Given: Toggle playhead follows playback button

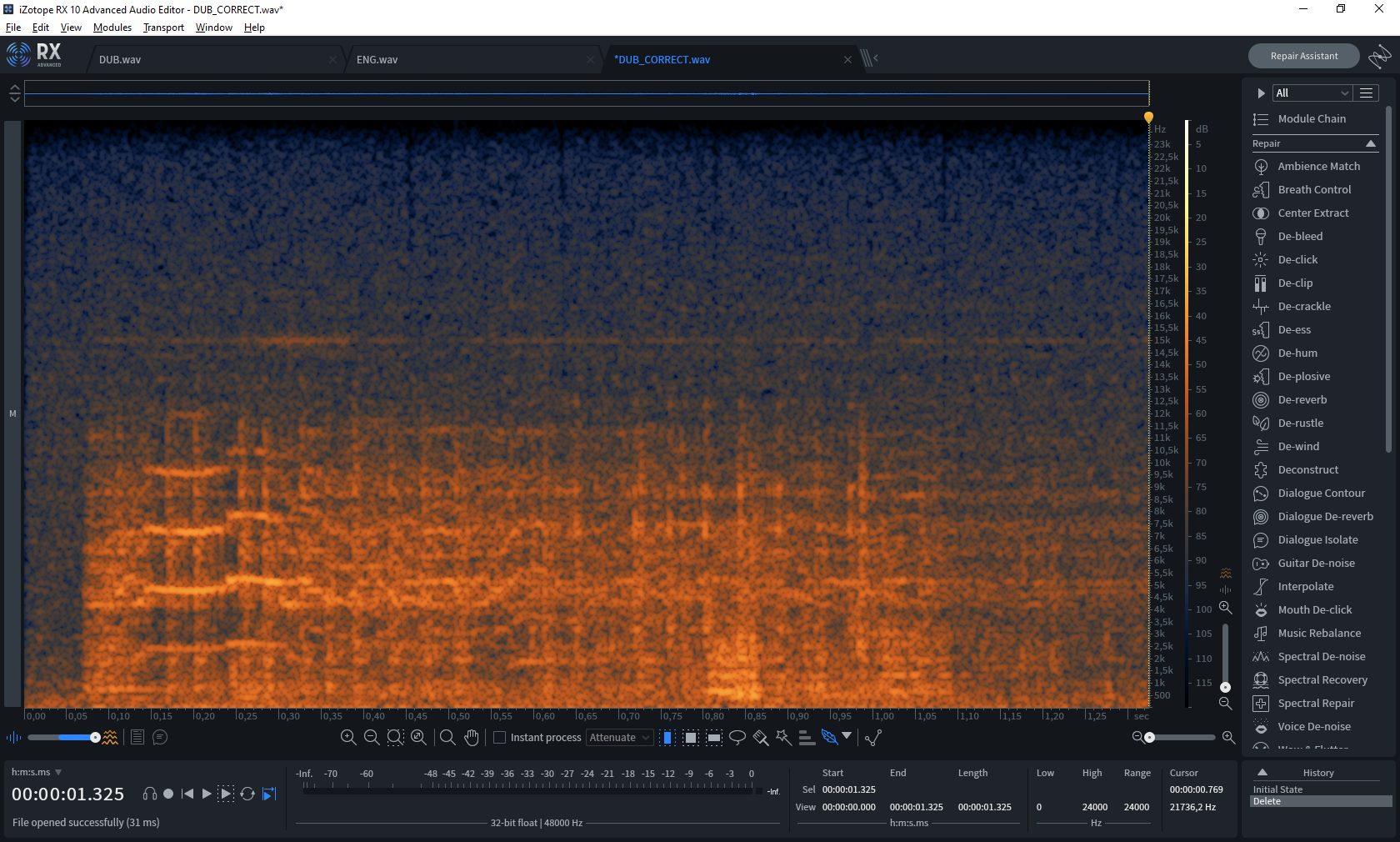Looking at the screenshot, I should pyautogui.click(x=269, y=794).
